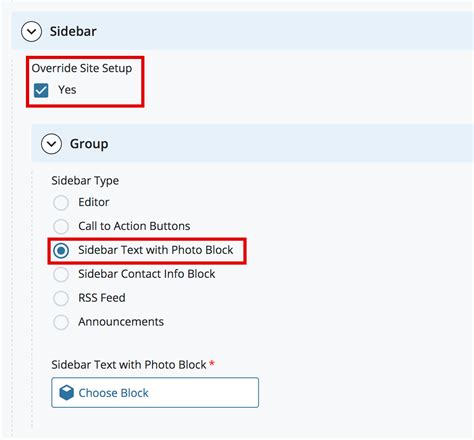Select Sidebar Text with Photo Block radio
Image resolution: width=474 pixels, height=440 pixels.
tap(61, 250)
